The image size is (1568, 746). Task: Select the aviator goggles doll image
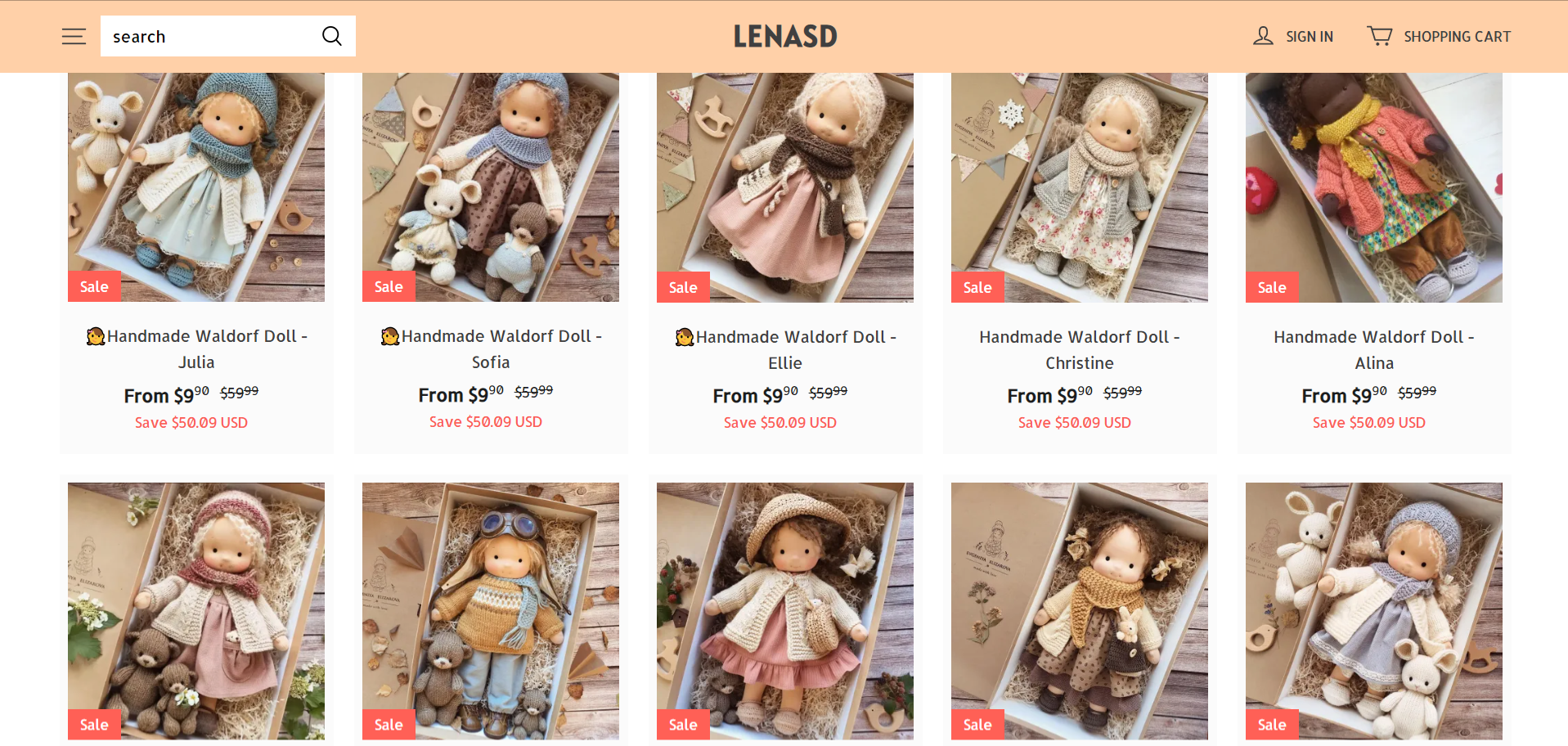[491, 611]
